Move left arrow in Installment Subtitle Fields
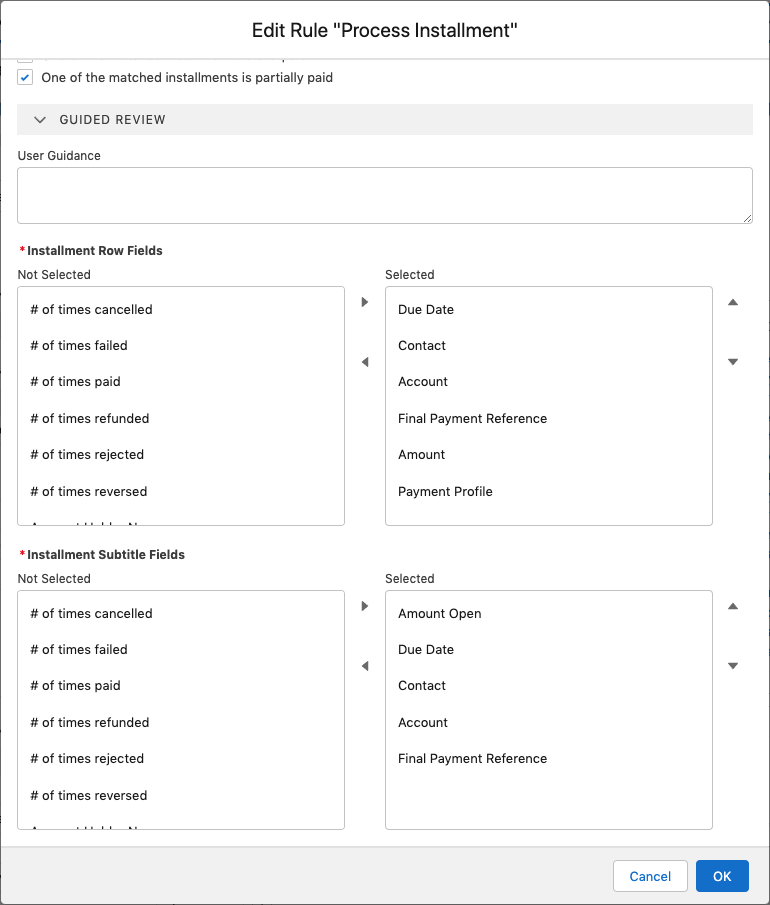 (x=365, y=666)
